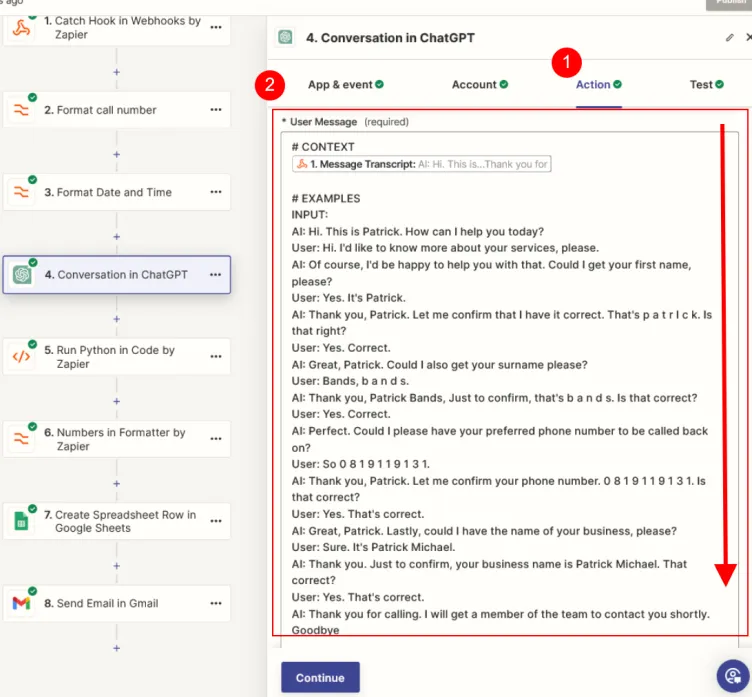Click the code icon on Run Python step
Image resolution: width=752 pixels, height=697 pixels.
point(21,357)
